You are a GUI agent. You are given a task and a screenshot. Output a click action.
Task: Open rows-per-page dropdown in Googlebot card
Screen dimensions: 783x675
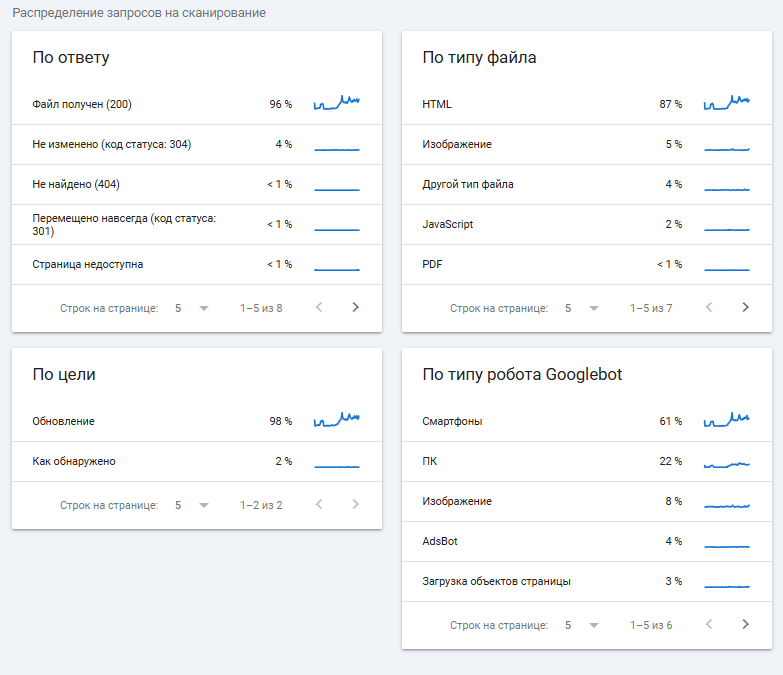581,625
